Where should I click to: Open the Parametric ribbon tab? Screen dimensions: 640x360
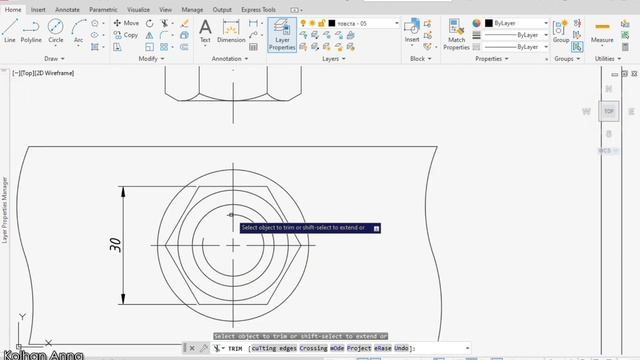103,9
